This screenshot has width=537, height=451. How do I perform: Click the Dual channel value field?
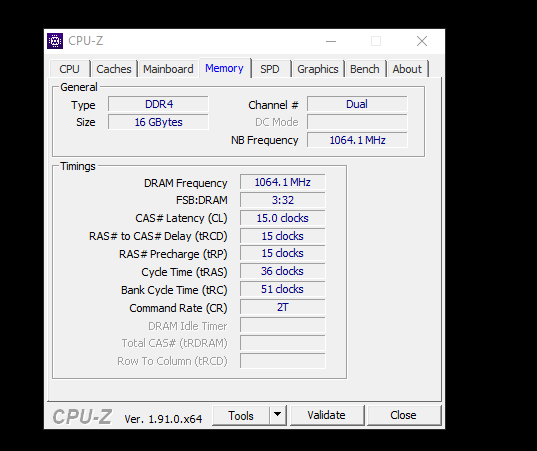(357, 104)
